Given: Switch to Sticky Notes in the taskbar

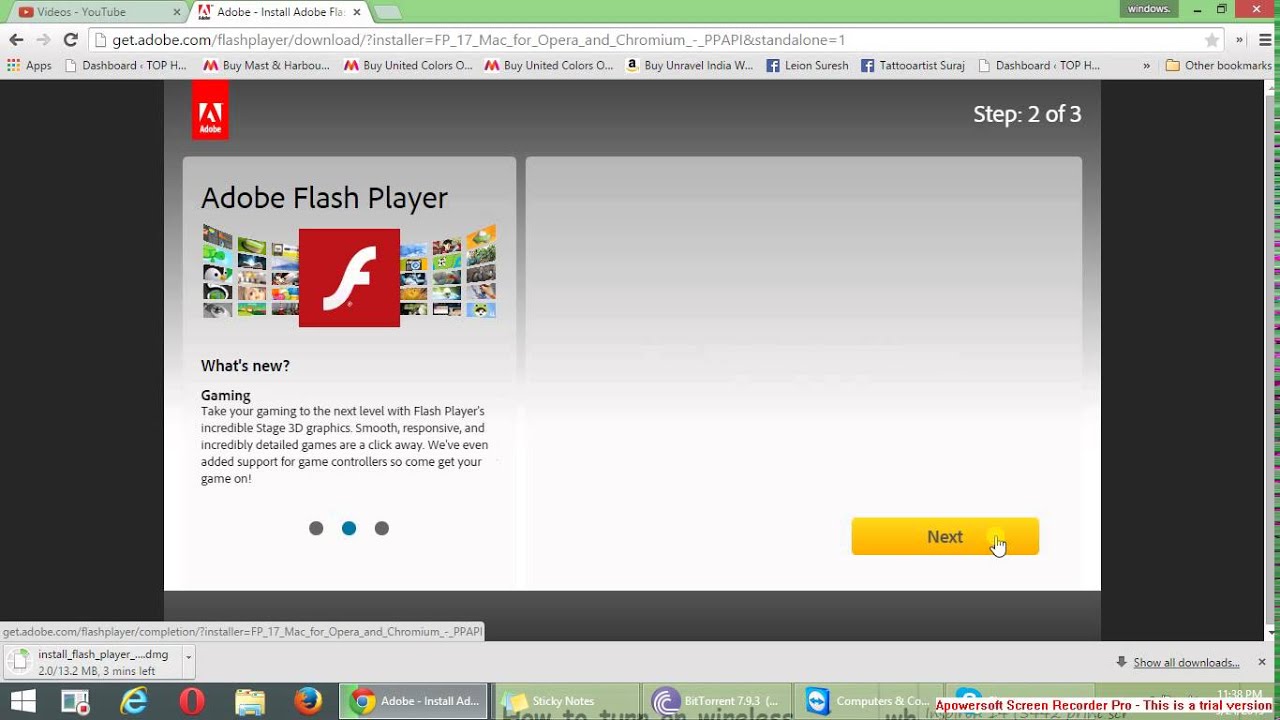Looking at the screenshot, I should [x=566, y=701].
